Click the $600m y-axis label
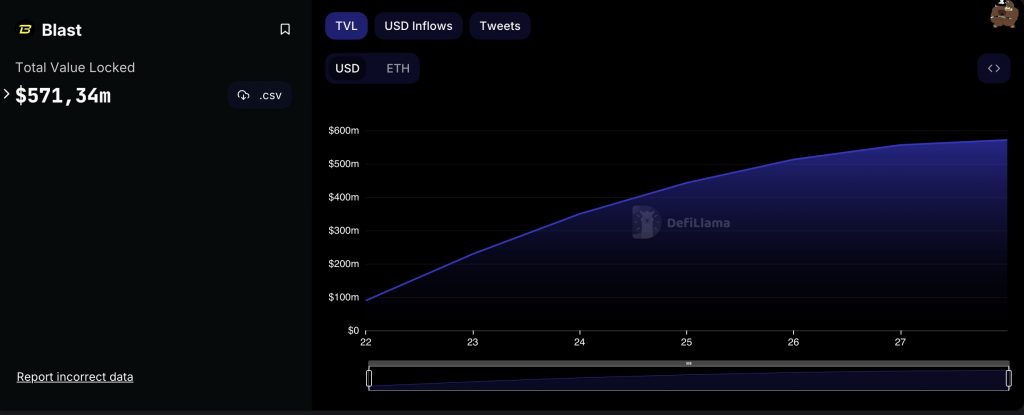The height and width of the screenshot is (415, 1024). tap(345, 131)
